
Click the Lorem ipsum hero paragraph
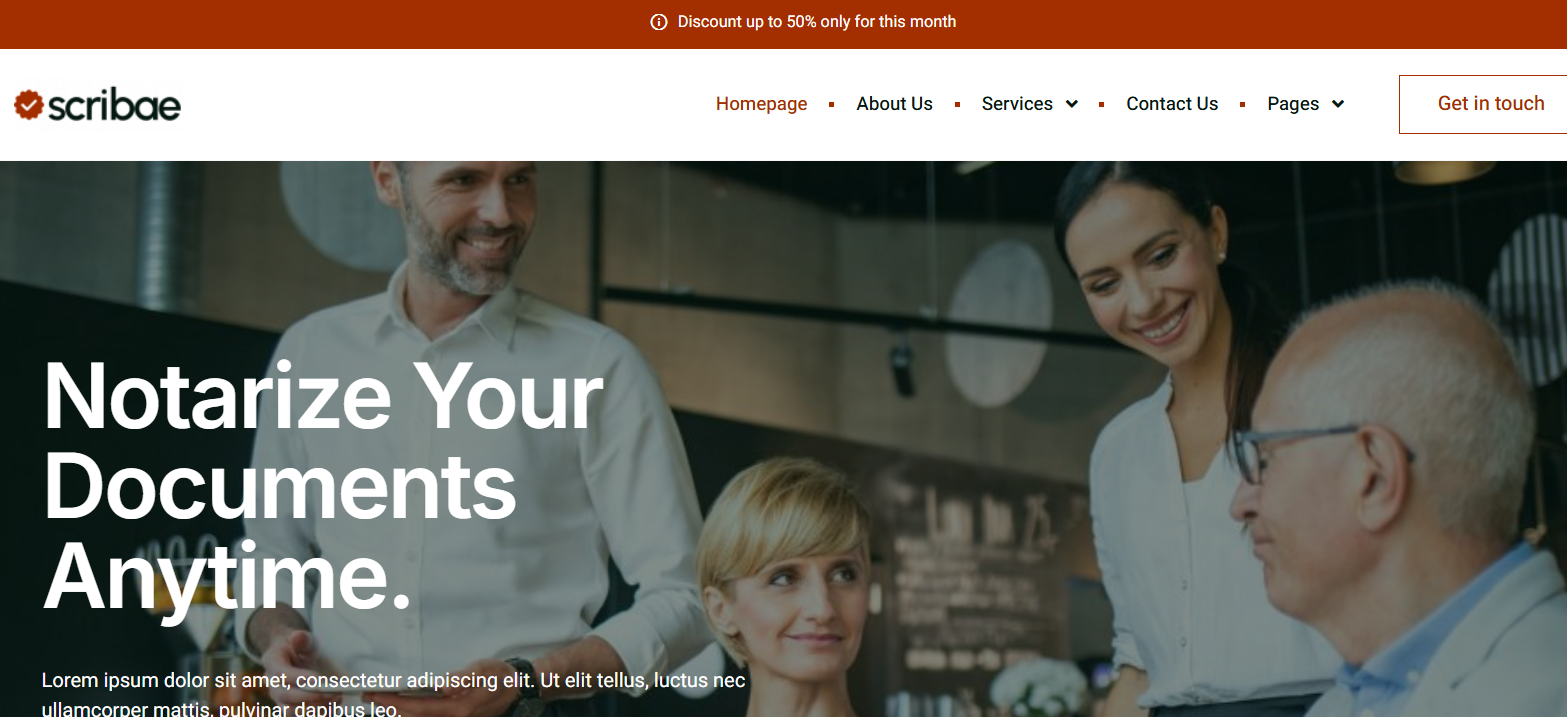click(x=394, y=695)
